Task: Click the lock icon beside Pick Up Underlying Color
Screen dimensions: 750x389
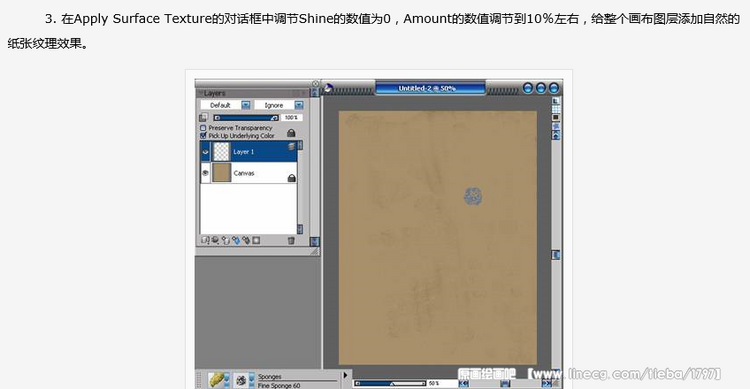Action: (291, 133)
